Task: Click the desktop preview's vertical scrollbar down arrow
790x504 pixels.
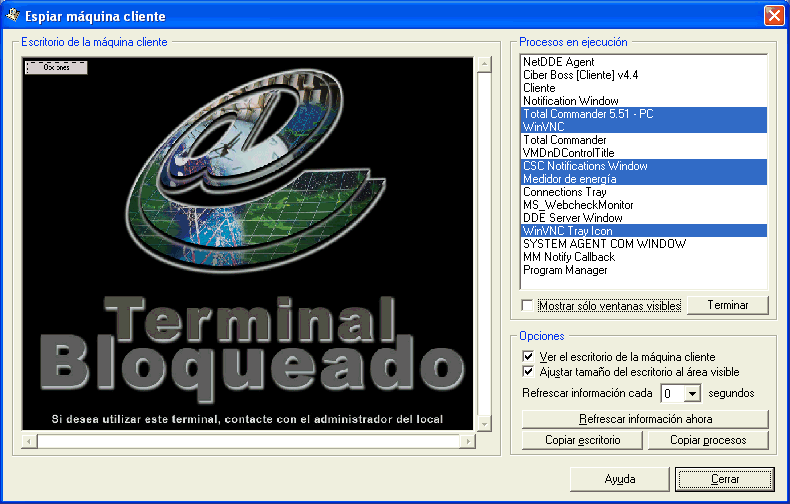Action: point(484,423)
